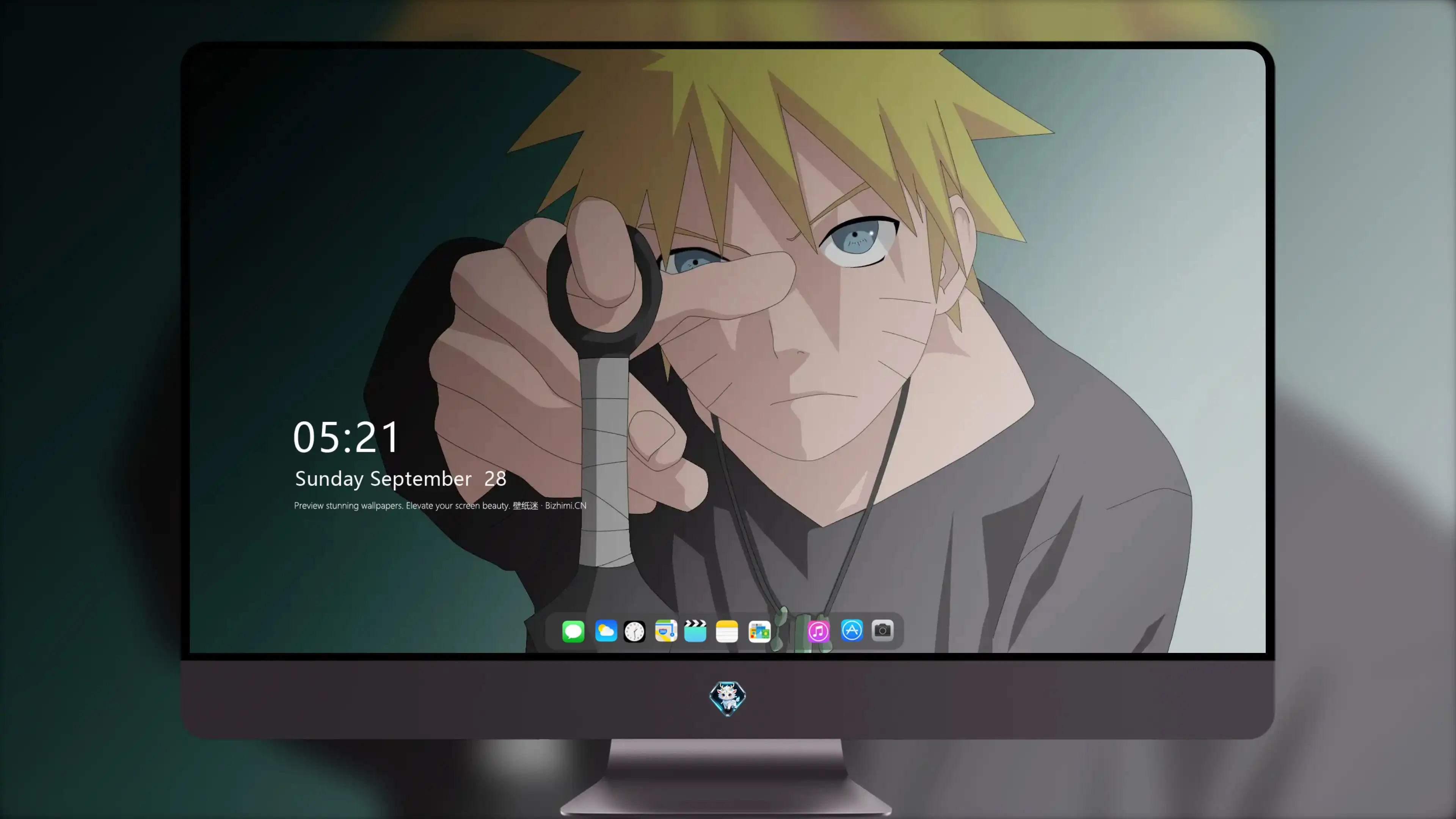Open the Camera app in the dock

point(882,630)
